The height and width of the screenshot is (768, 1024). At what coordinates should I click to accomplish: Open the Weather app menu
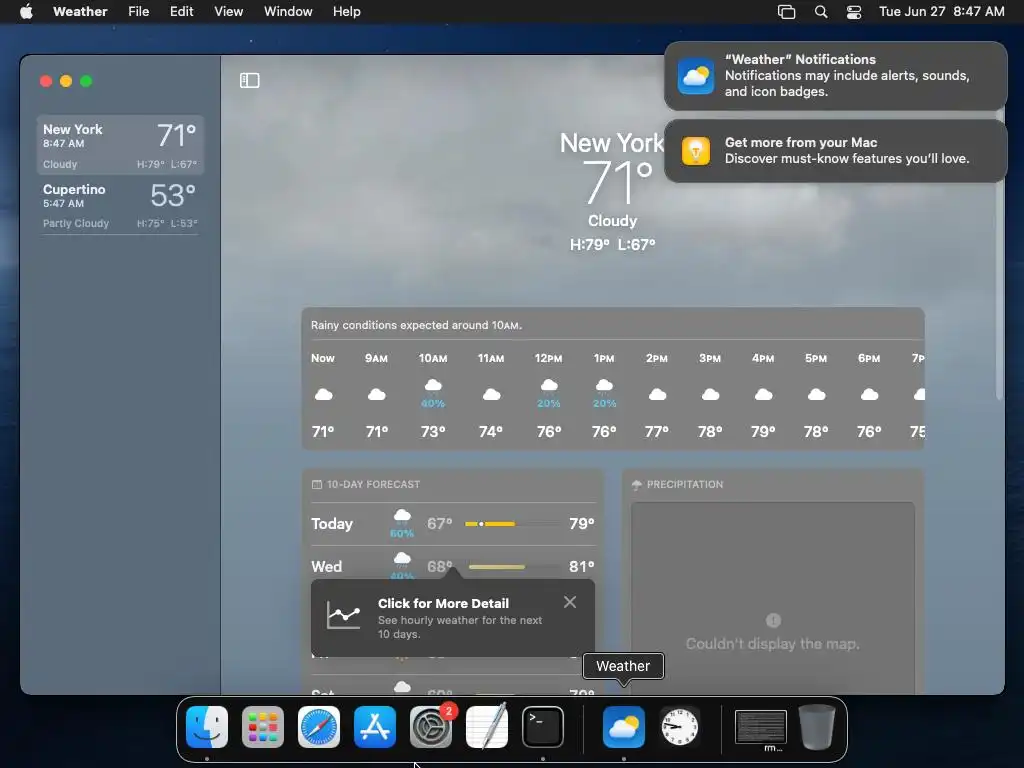coord(80,12)
